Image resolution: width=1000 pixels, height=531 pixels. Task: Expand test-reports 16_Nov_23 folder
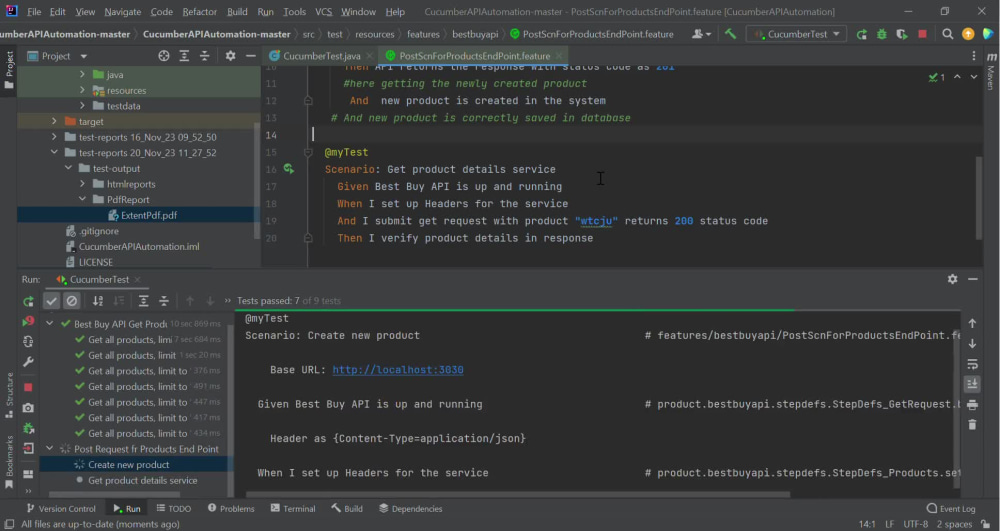tap(54, 137)
